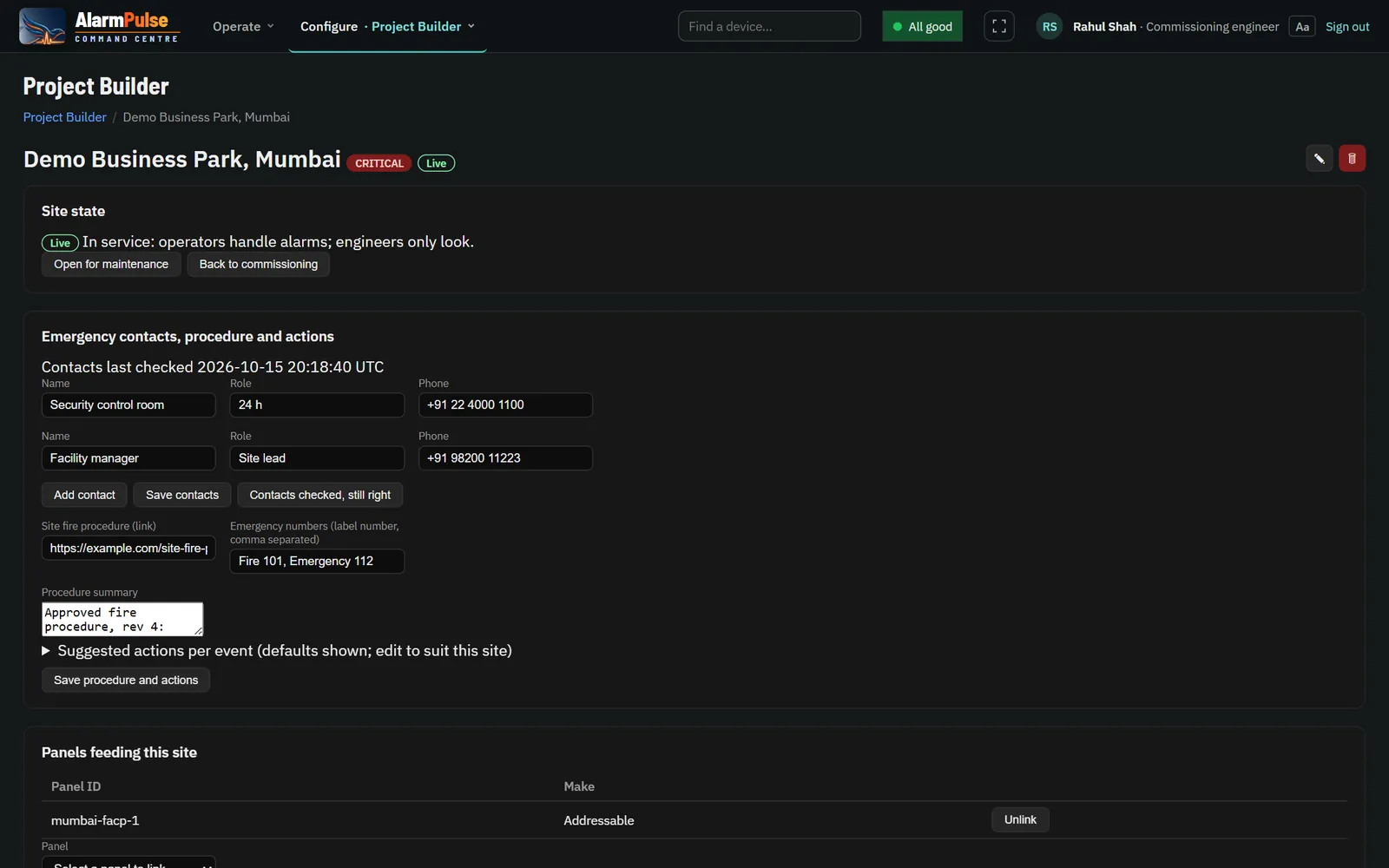The height and width of the screenshot is (868, 1389).
Task: Click Contacts checked, still right button
Action: 320,495
